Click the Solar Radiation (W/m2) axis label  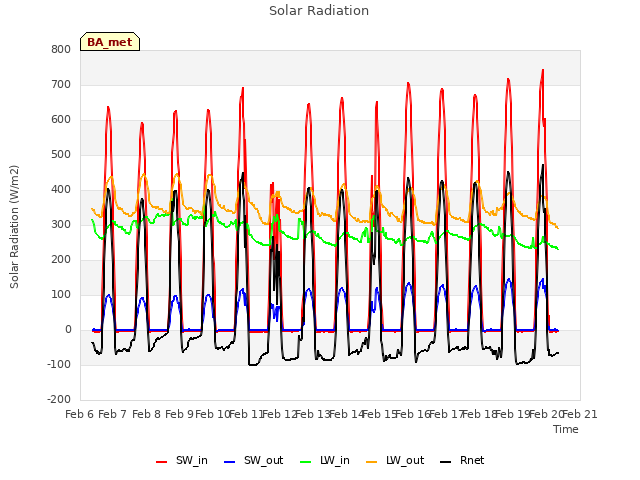click(x=14, y=227)
